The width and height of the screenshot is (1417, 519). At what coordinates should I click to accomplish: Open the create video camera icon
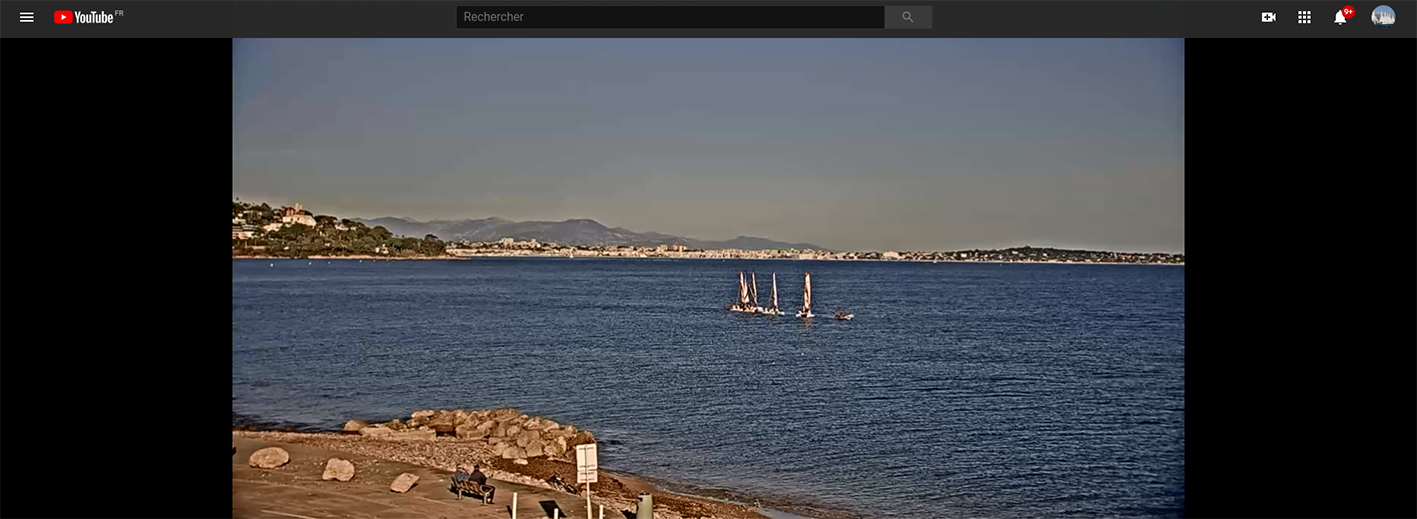point(1268,17)
